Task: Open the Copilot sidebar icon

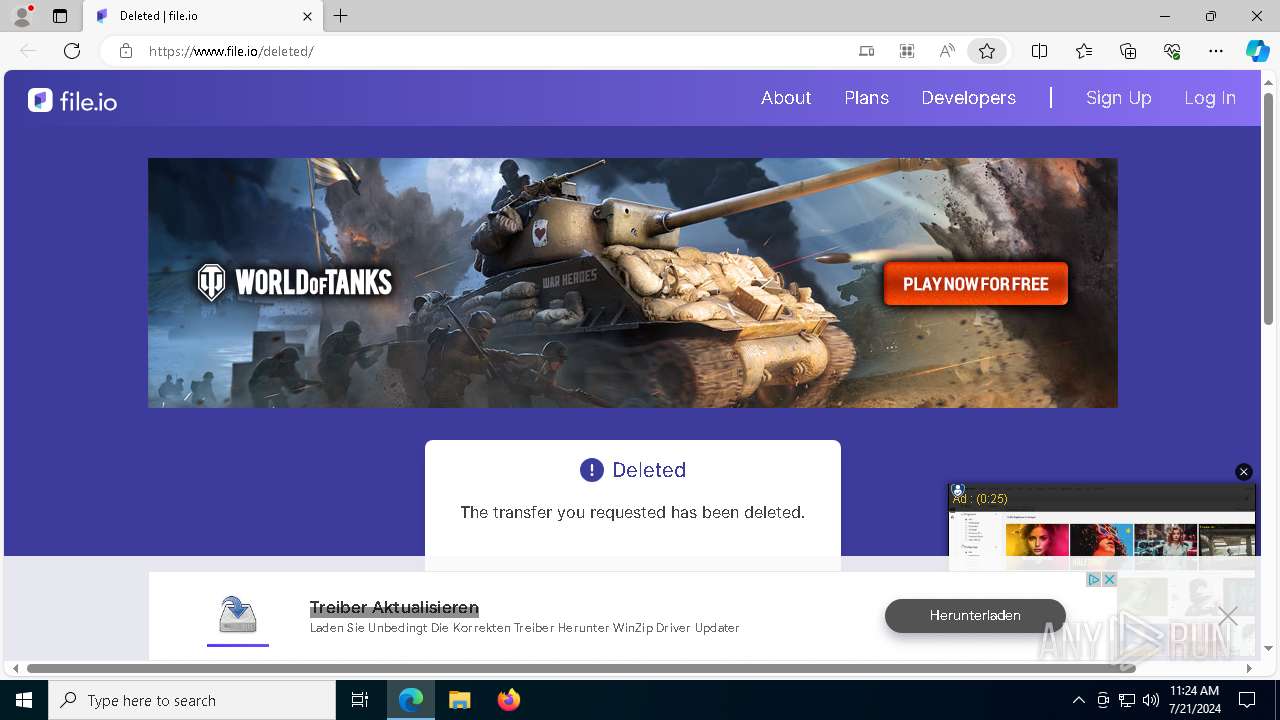Action: click(1258, 51)
